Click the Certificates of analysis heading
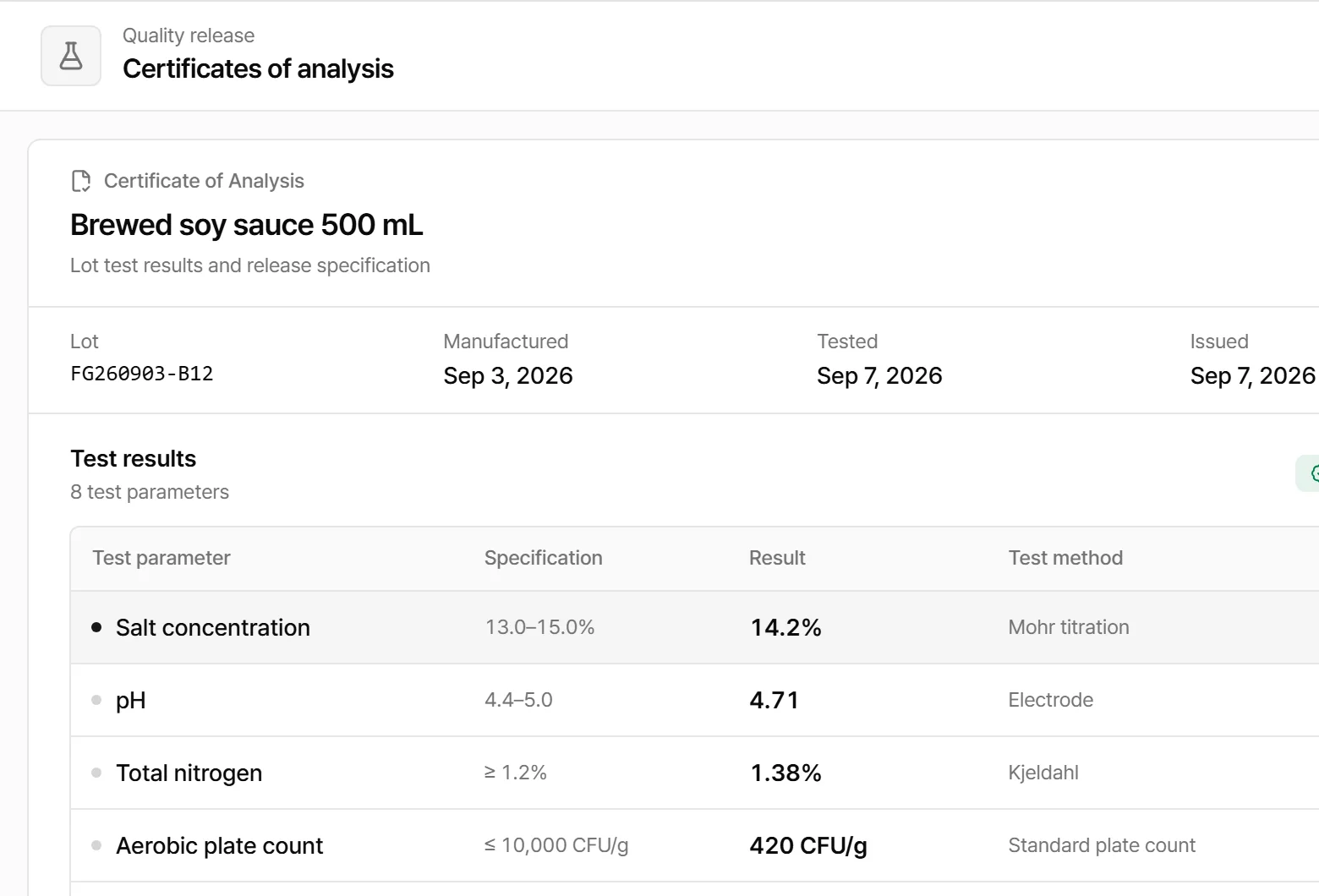The width and height of the screenshot is (1319, 896). coord(258,68)
